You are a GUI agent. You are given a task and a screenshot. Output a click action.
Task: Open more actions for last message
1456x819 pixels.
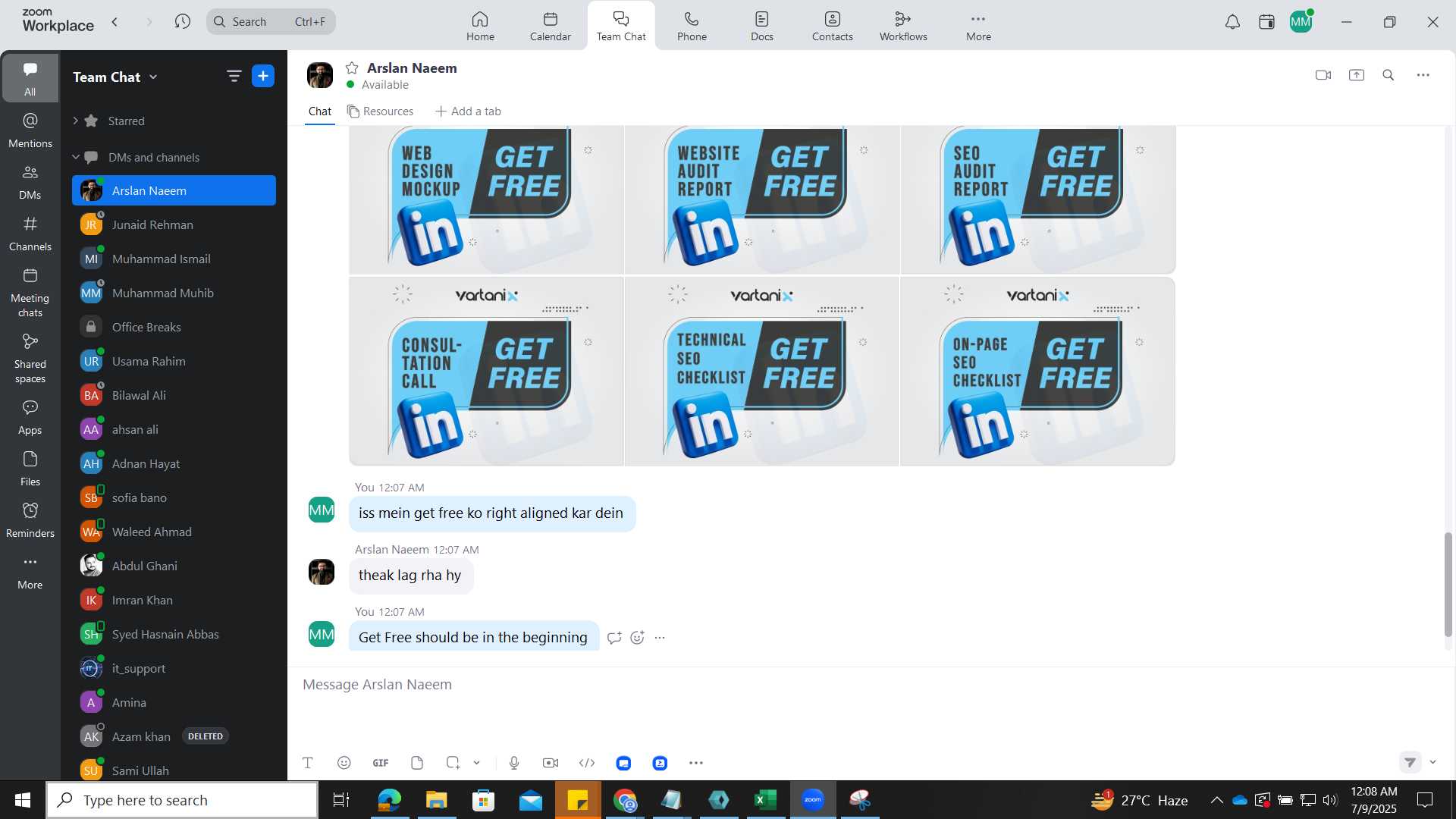(660, 638)
